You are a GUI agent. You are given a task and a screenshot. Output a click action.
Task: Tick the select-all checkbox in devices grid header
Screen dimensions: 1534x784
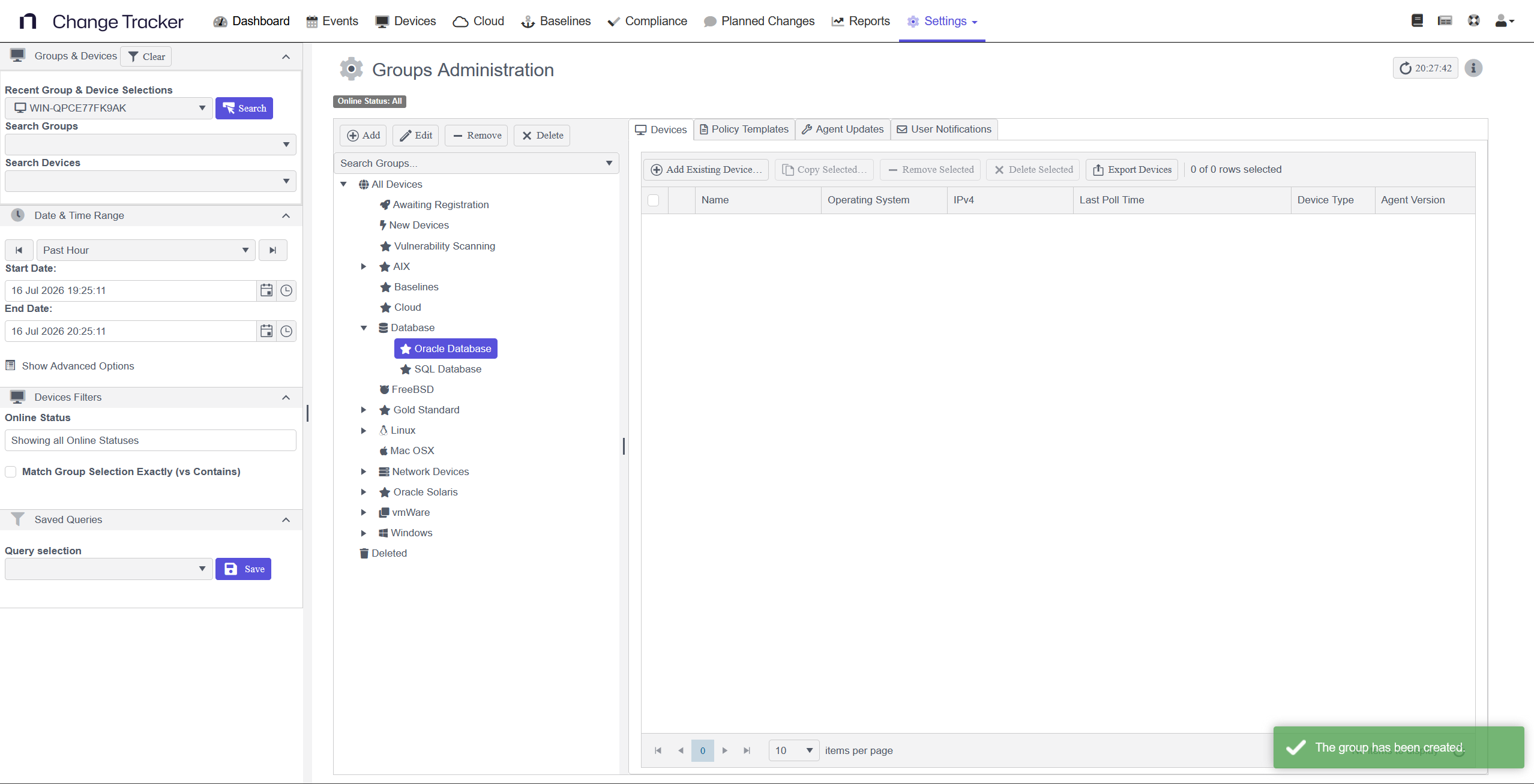654,200
